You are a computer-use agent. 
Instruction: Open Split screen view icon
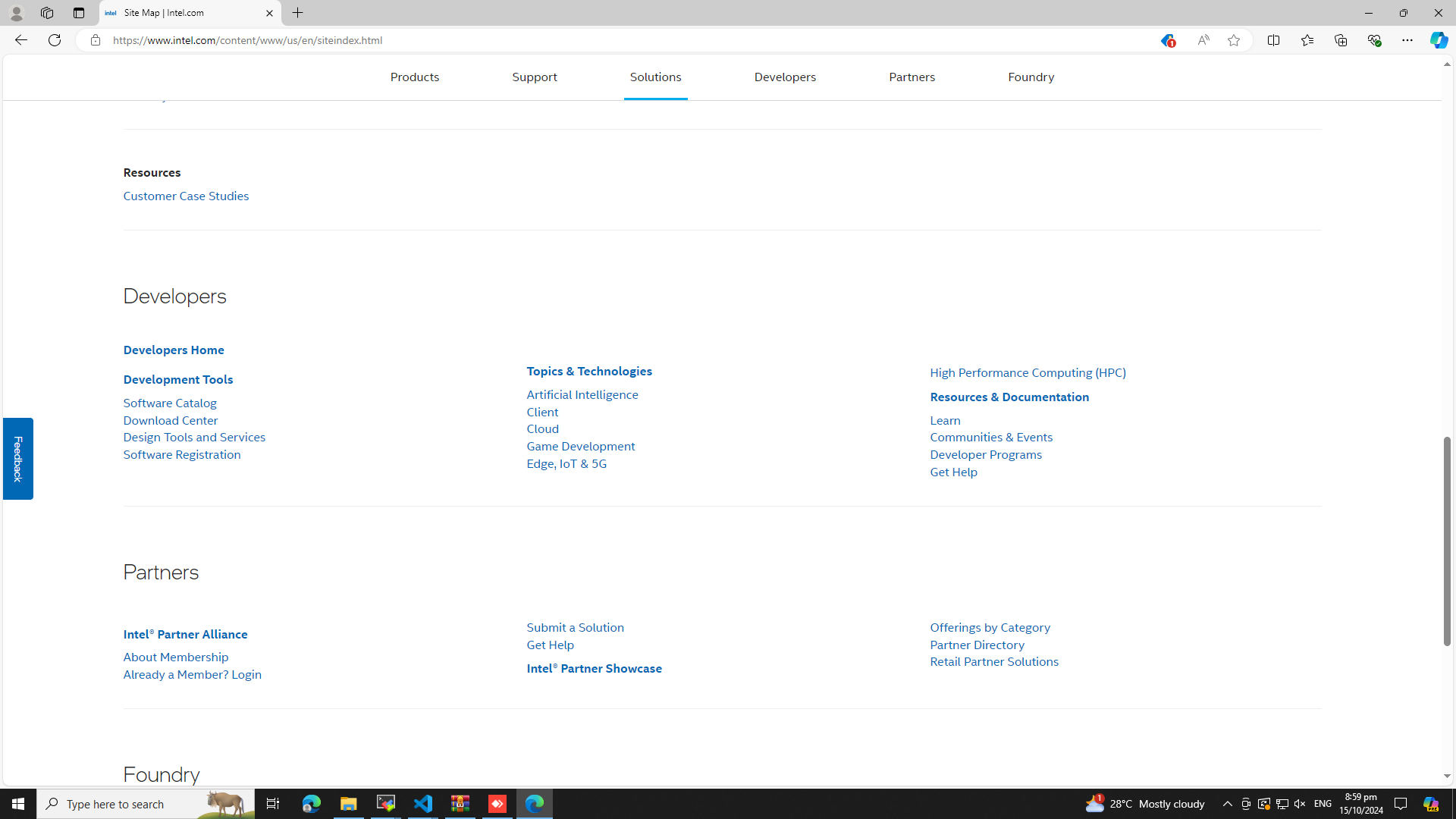click(1273, 40)
